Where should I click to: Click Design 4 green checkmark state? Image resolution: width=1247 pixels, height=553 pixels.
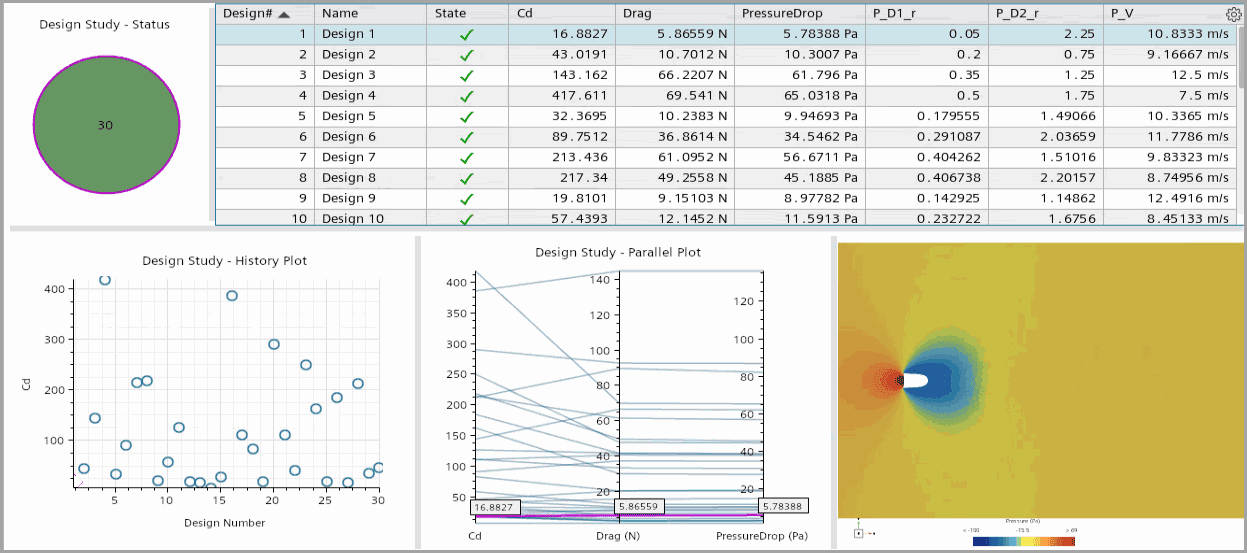[467, 96]
